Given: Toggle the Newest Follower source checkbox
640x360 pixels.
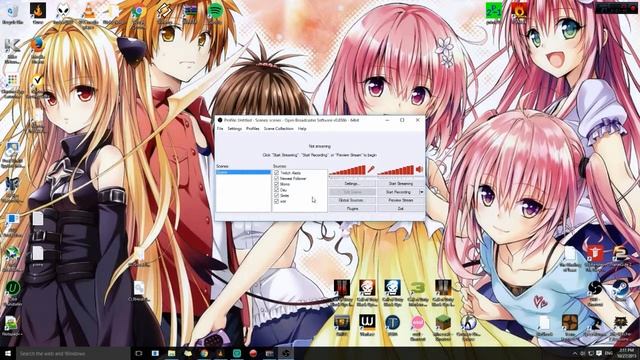Looking at the screenshot, I should click(276, 179).
